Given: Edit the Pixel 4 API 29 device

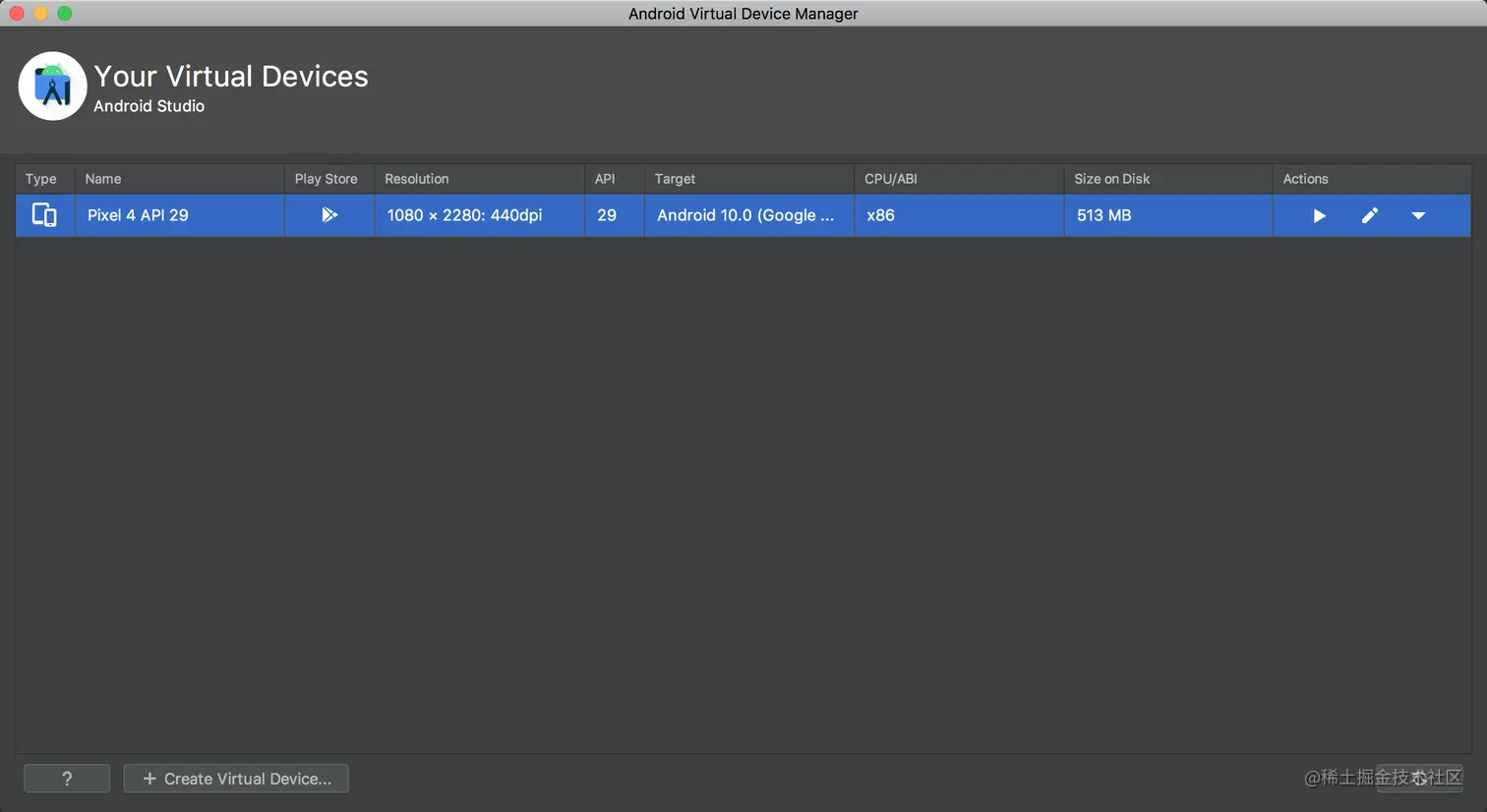Looking at the screenshot, I should point(1369,215).
